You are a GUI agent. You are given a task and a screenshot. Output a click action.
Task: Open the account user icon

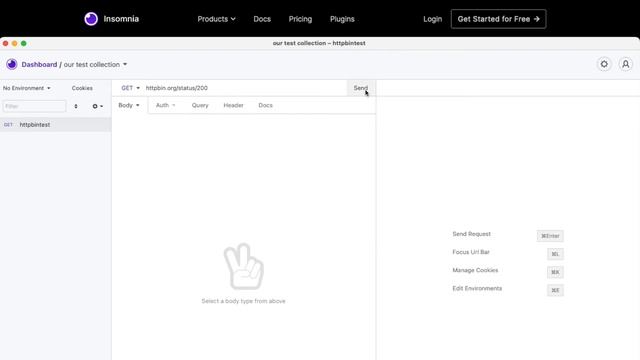tap(625, 64)
